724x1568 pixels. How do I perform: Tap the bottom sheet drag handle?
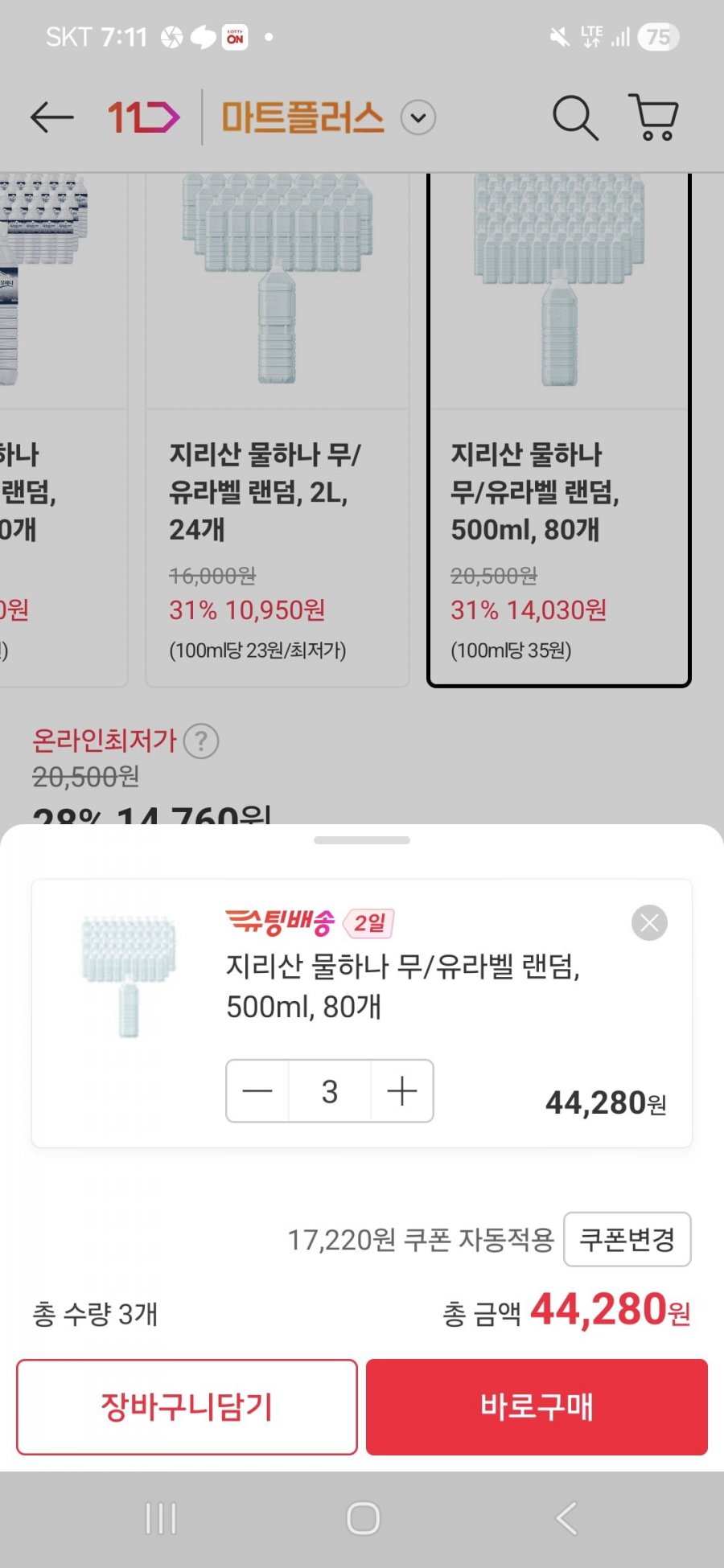(x=362, y=840)
